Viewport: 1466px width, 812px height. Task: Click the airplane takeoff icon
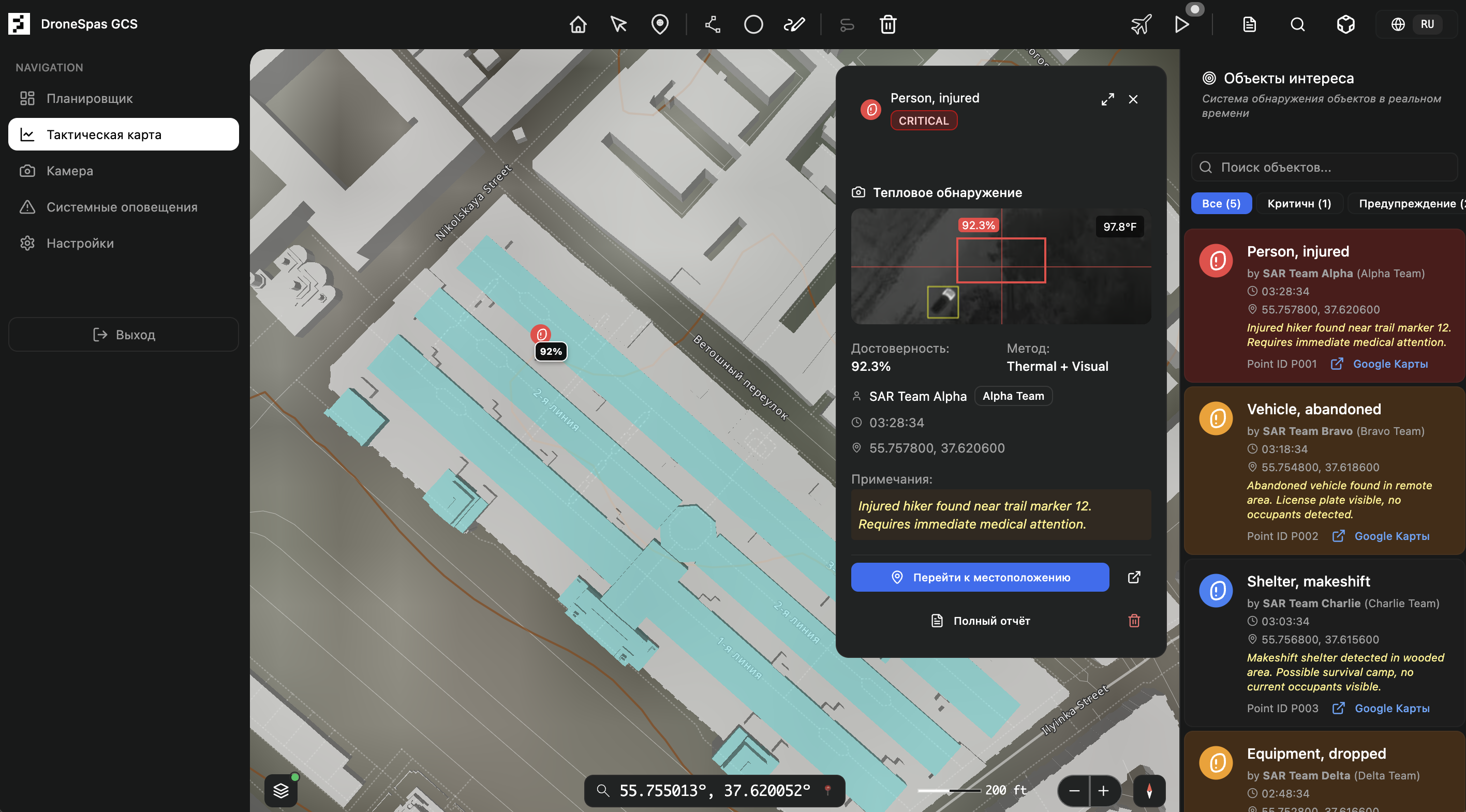[x=1141, y=24]
